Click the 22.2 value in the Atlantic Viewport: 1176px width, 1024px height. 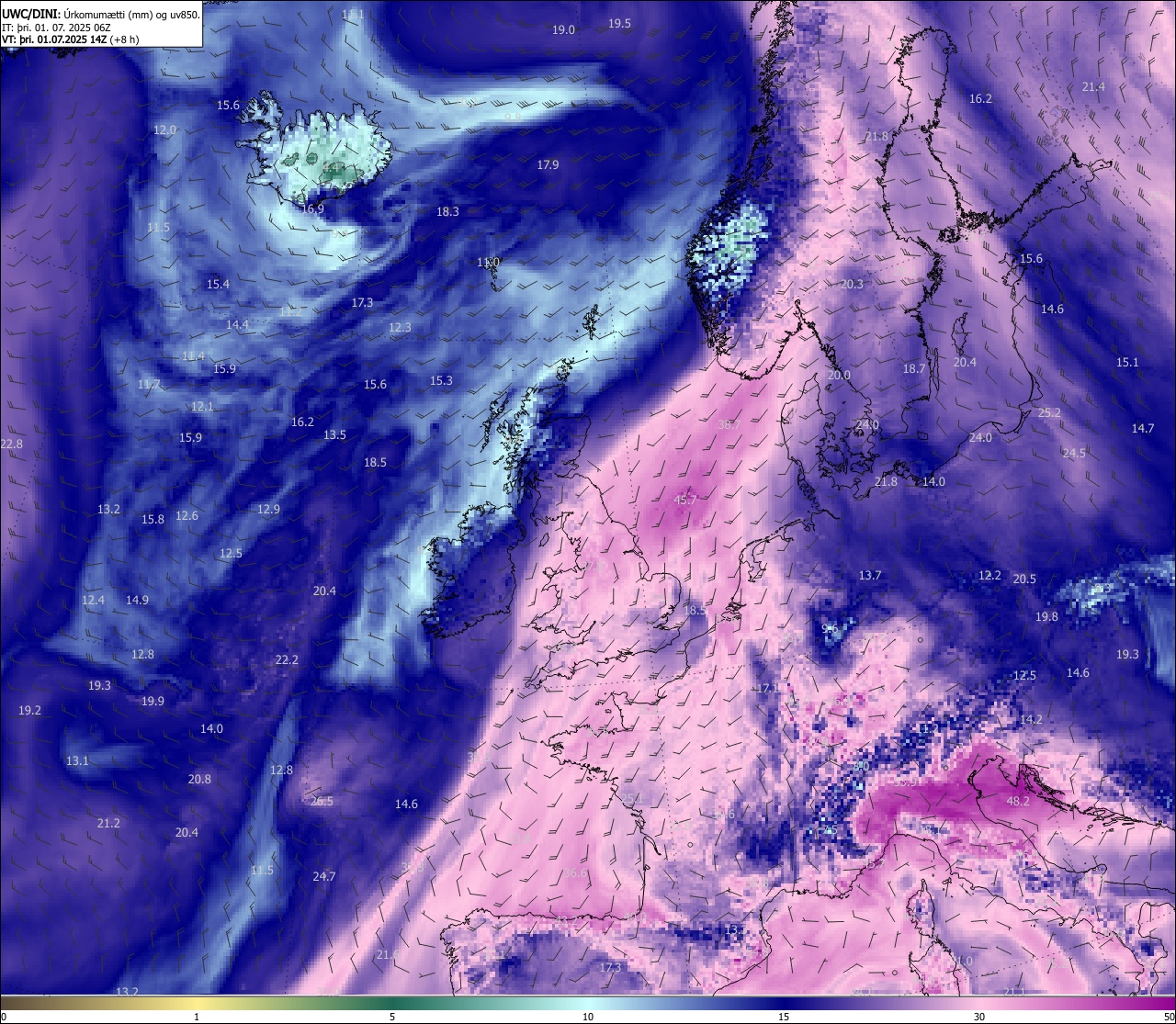click(287, 659)
